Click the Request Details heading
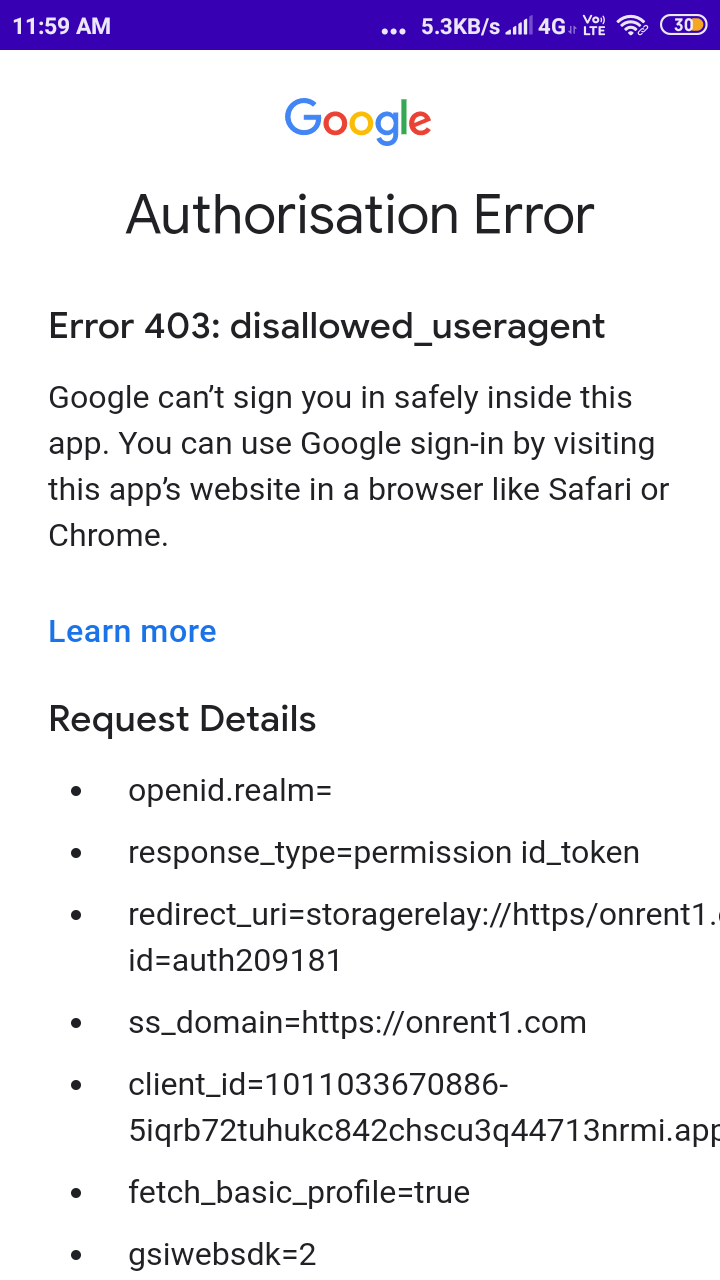Image resolution: width=720 pixels, height=1280 pixels. pyautogui.click(x=182, y=719)
